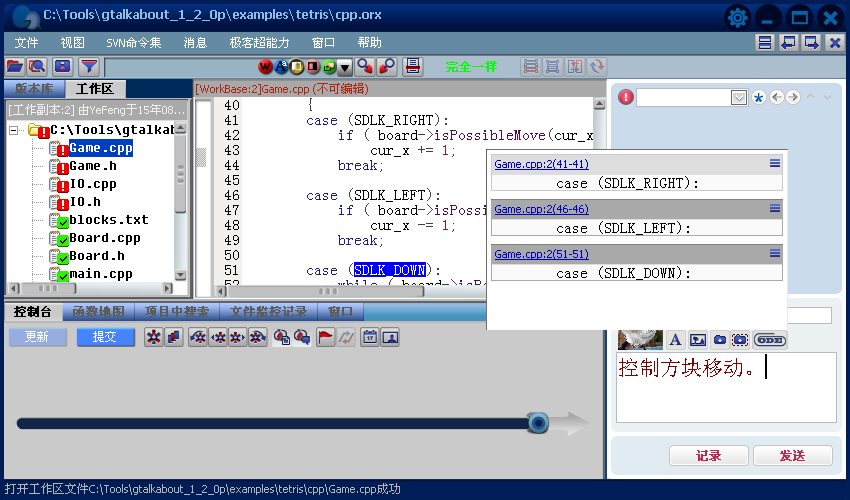Open menu icon for Game.cpp:2(41-41) snippet
This screenshot has height=500, width=850.
(775, 163)
